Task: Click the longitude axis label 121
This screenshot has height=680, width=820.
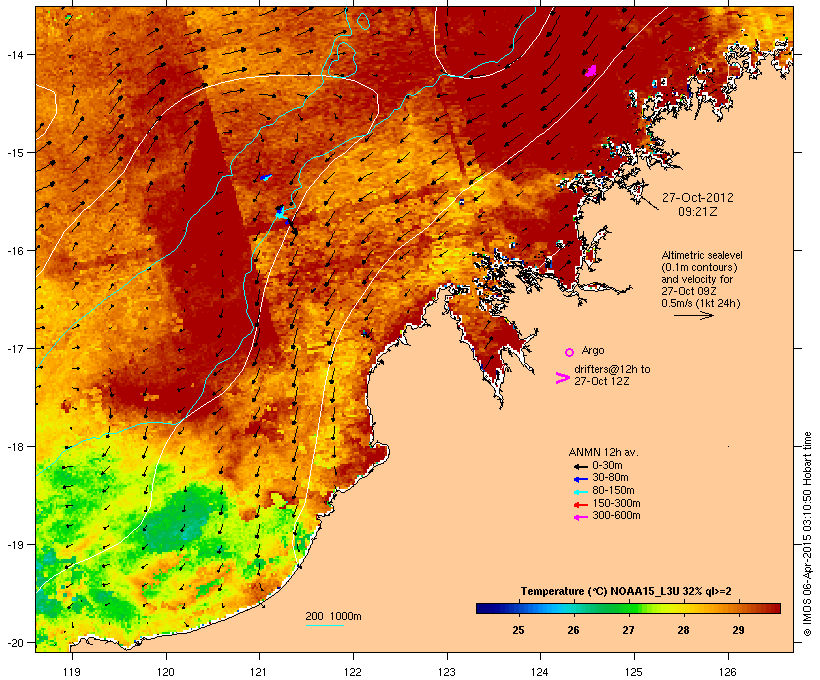Action: click(x=259, y=672)
